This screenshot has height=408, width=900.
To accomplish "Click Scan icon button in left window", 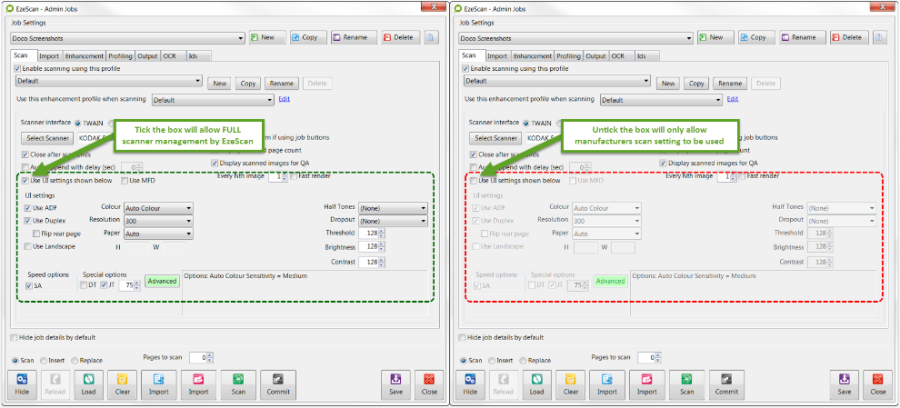I will 238,383.
